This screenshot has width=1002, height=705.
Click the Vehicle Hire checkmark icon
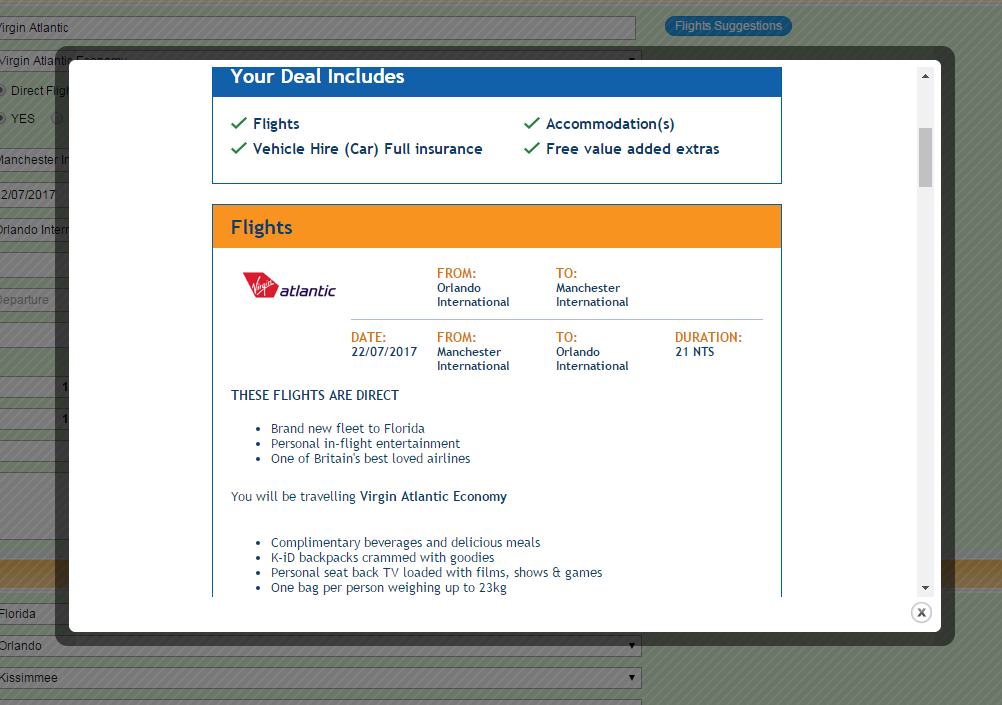coord(238,148)
